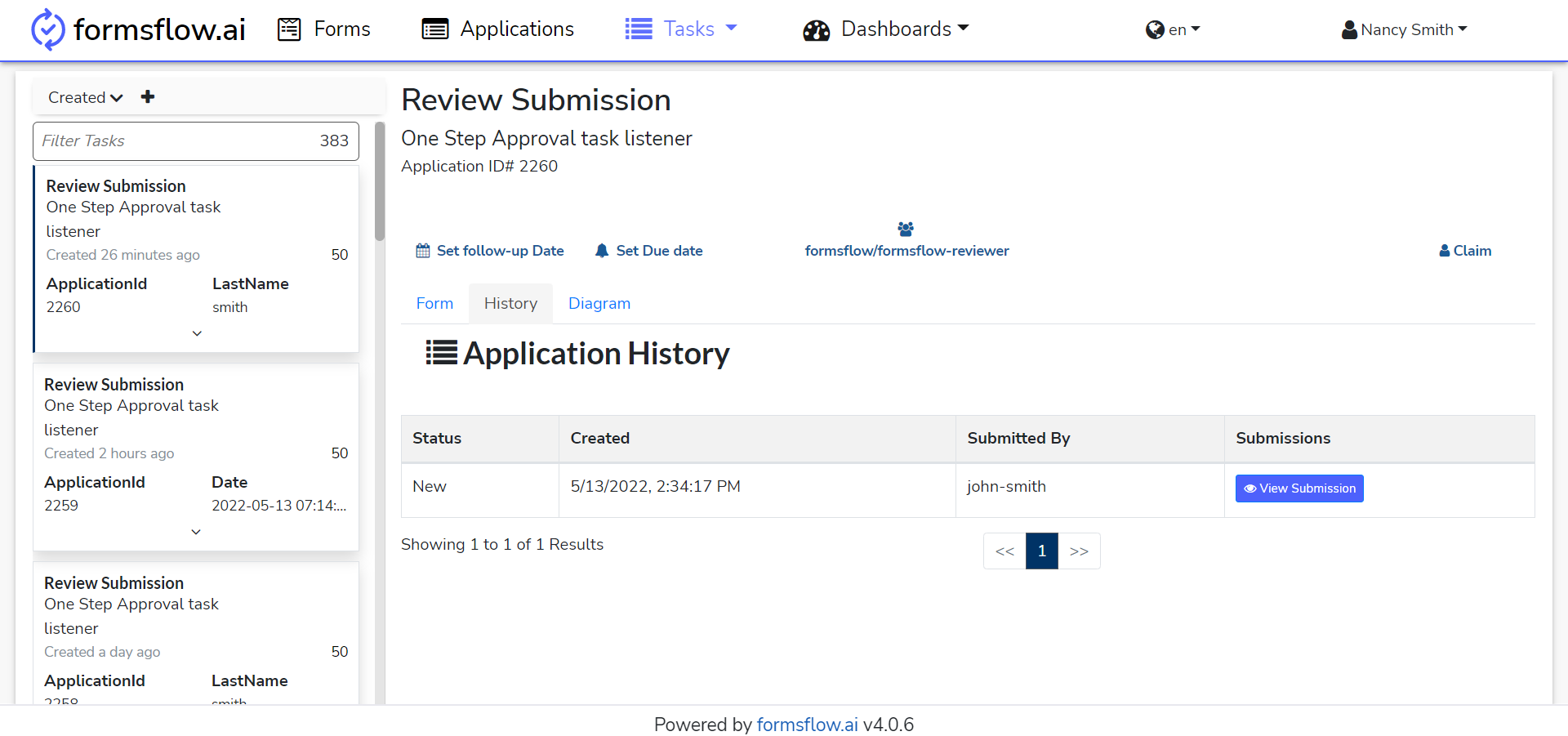Viewport: 1568px width, 736px height.
Task: Open the Dashboards dropdown menu
Action: coord(886,29)
